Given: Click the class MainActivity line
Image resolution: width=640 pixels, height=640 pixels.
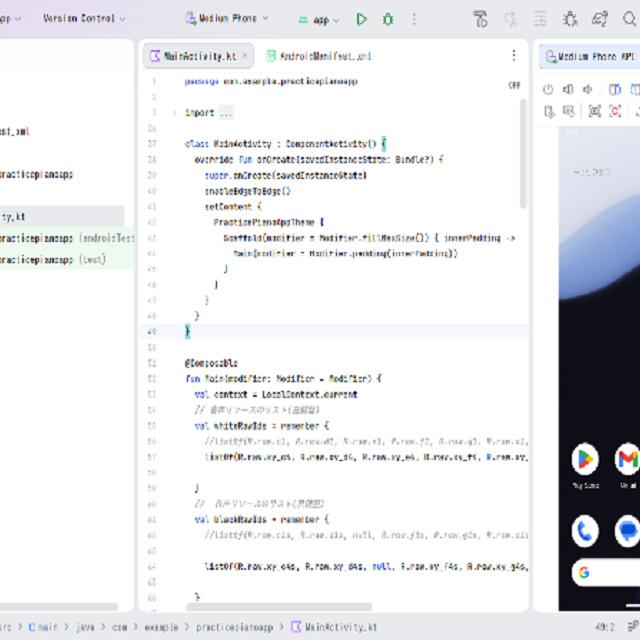Looking at the screenshot, I should [285, 144].
